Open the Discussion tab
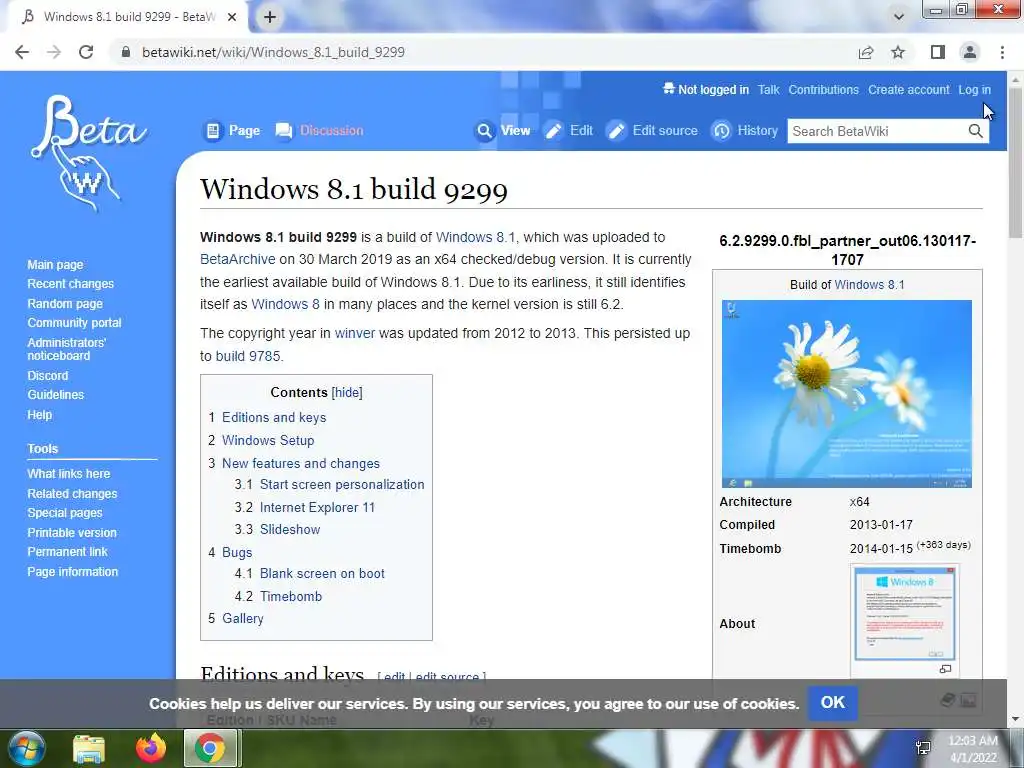Screen dimensions: 1024x768 320,131
